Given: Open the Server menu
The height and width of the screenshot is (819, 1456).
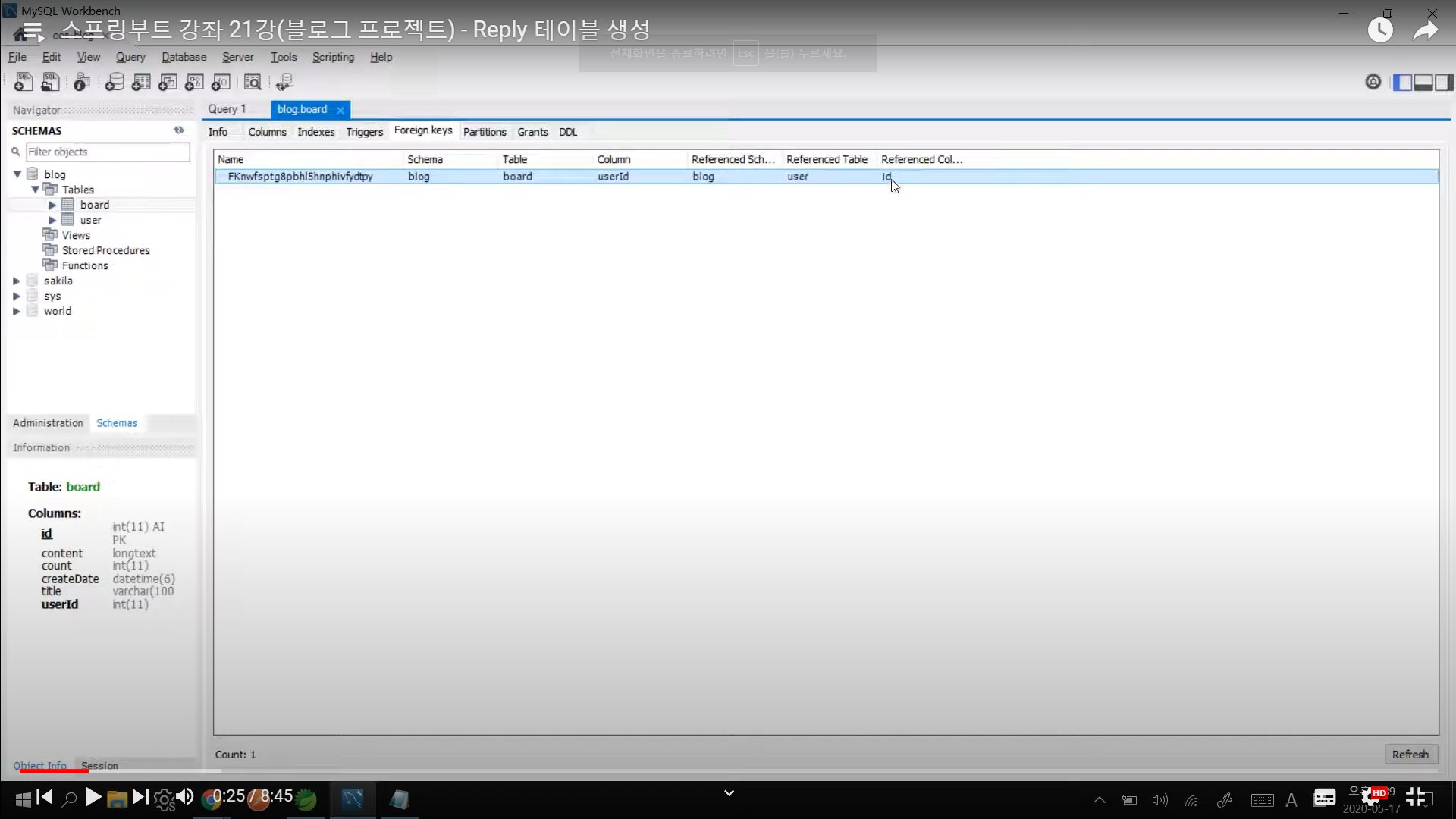Looking at the screenshot, I should (237, 57).
